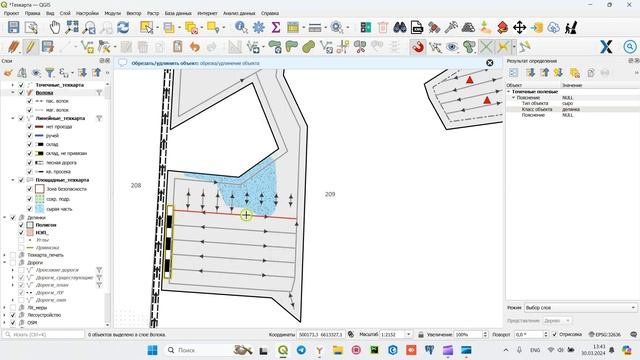Toggle 'Зона безопасности' checkbox
The image size is (640, 360).
coord(29,189)
